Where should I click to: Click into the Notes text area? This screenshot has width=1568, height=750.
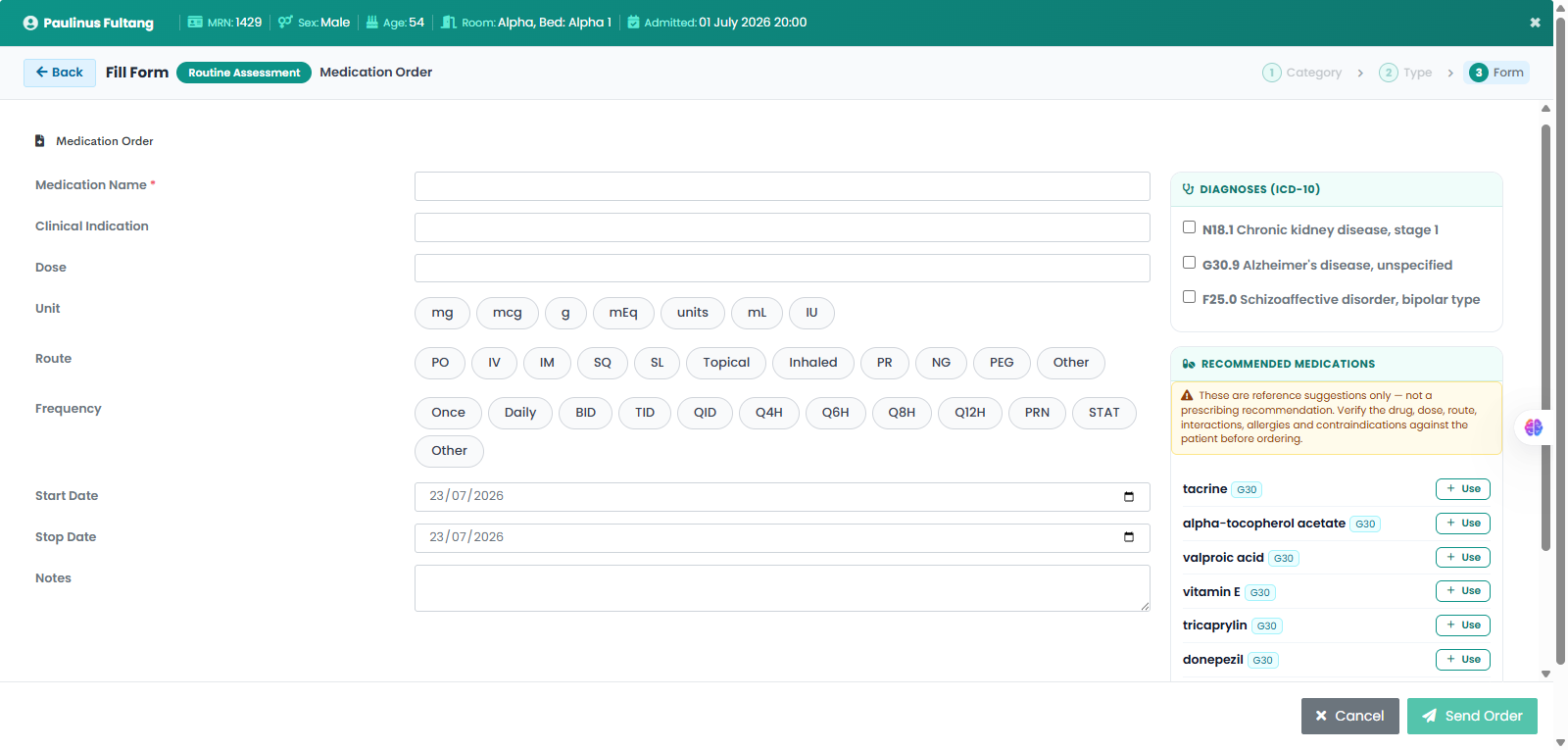click(782, 588)
